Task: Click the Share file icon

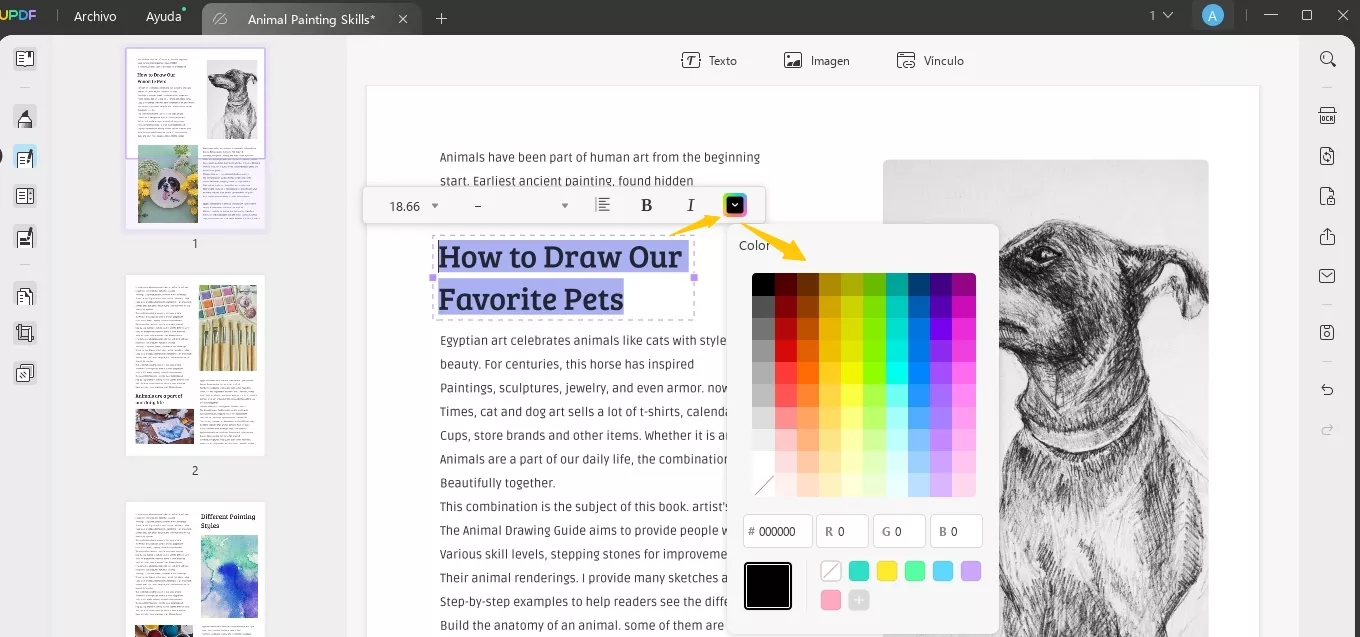Action: [x=1328, y=237]
